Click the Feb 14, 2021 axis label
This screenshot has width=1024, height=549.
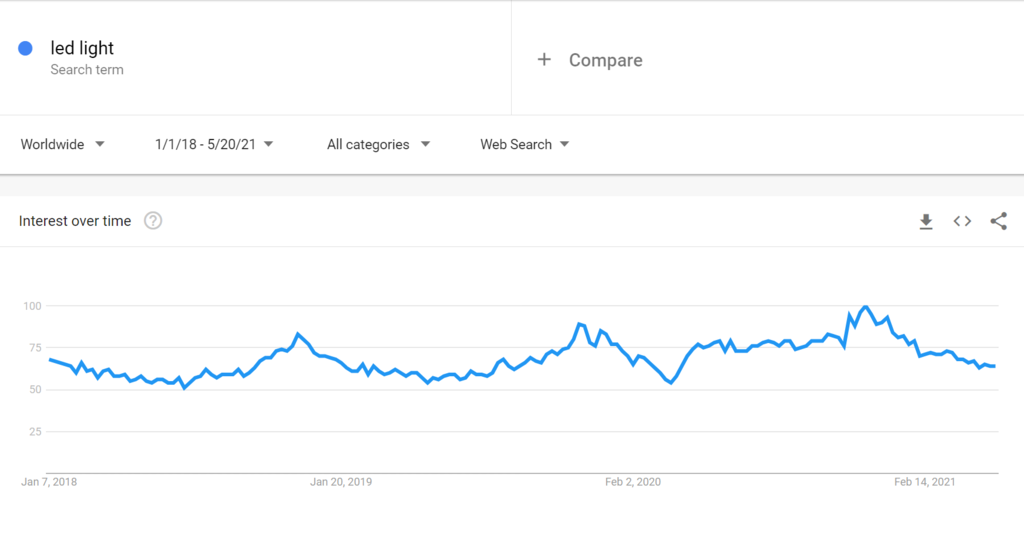click(925, 482)
